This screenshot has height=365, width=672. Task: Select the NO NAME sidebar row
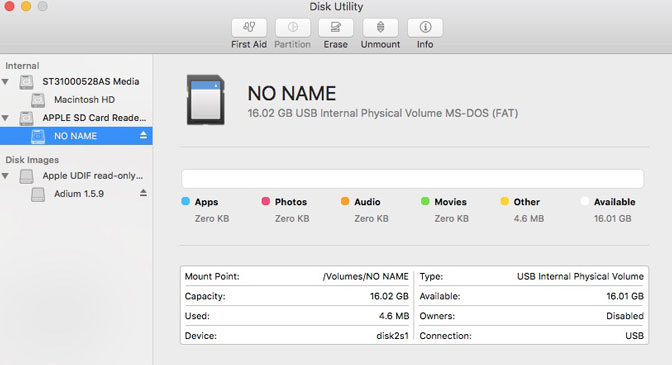point(76,136)
